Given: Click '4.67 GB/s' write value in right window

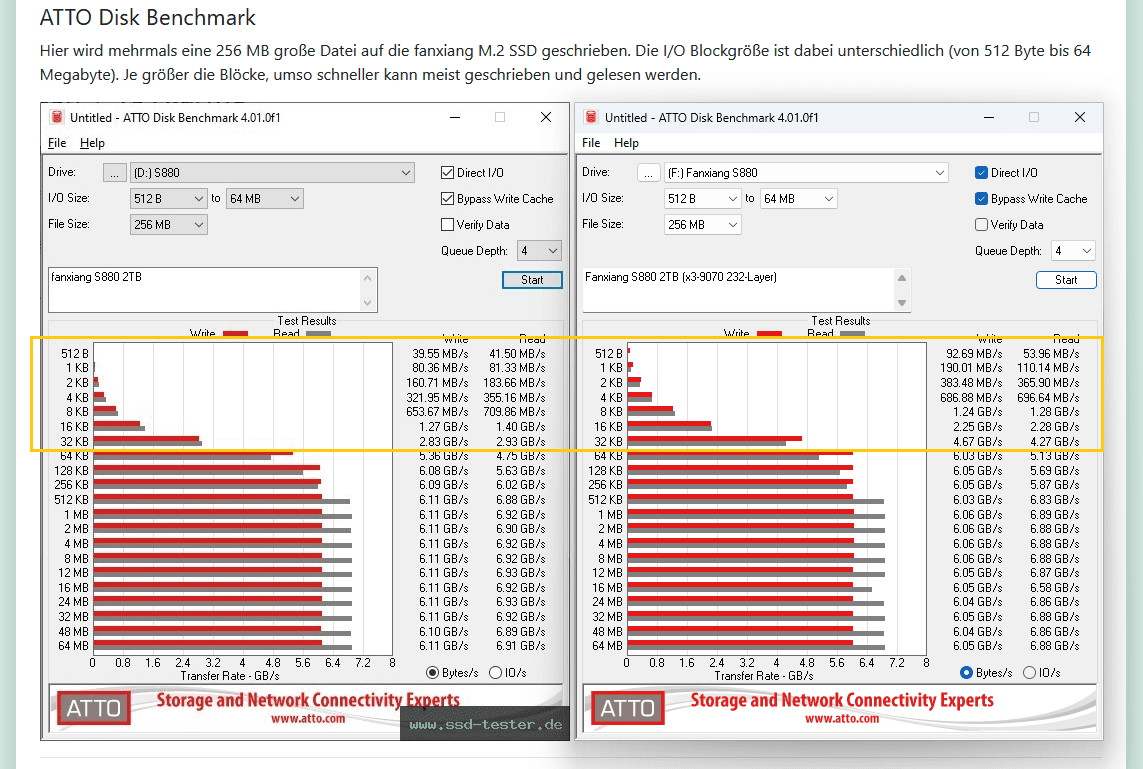Looking at the screenshot, I should [978, 442].
